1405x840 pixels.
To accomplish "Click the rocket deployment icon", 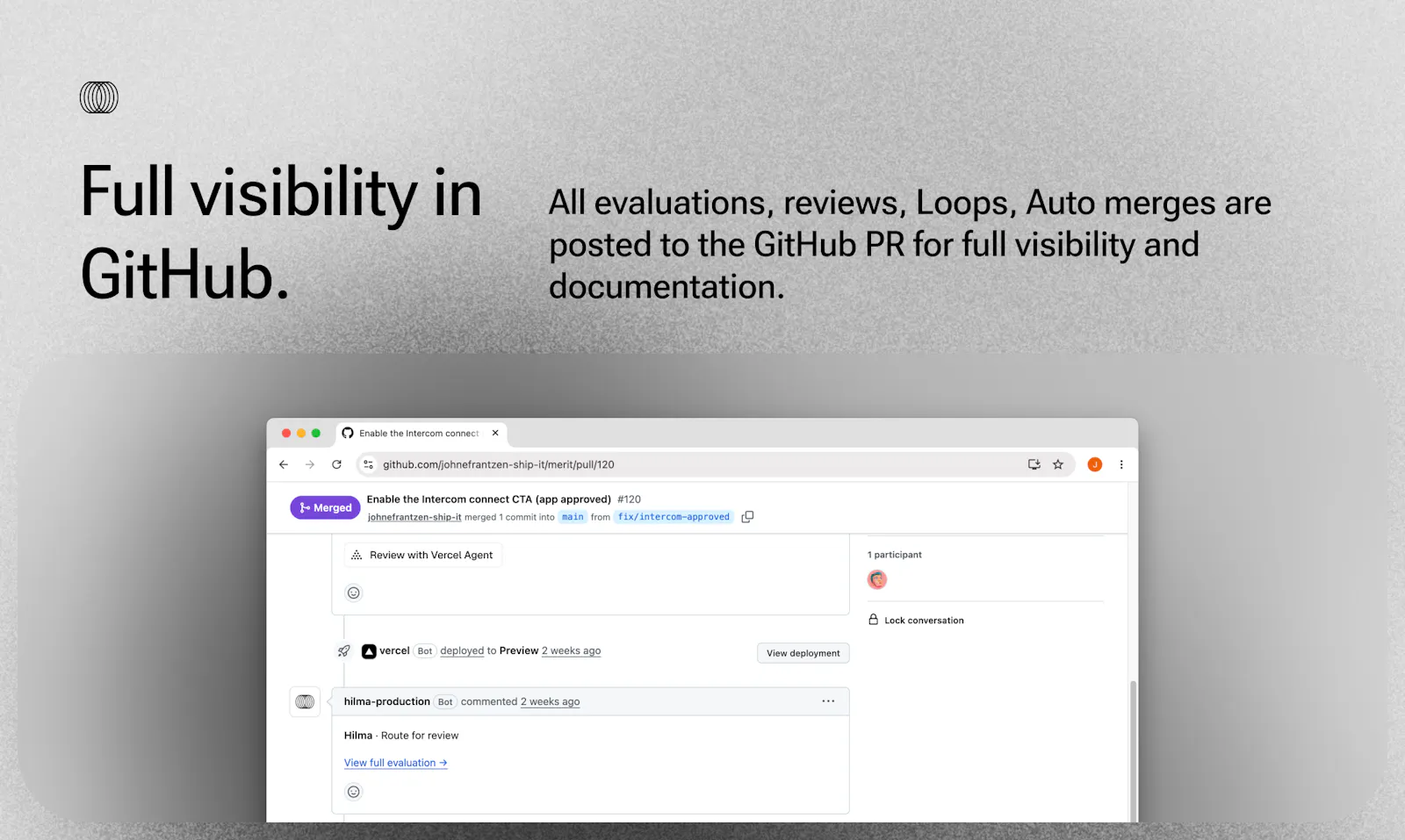I will coord(344,651).
